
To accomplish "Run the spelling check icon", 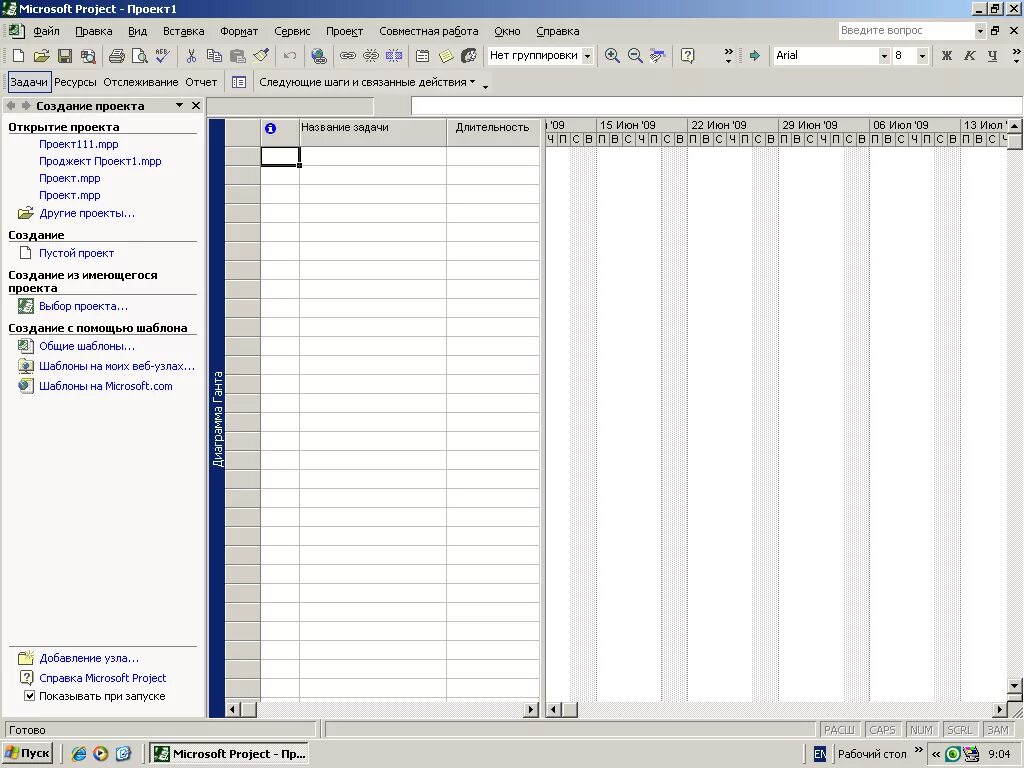I will click(x=163, y=56).
